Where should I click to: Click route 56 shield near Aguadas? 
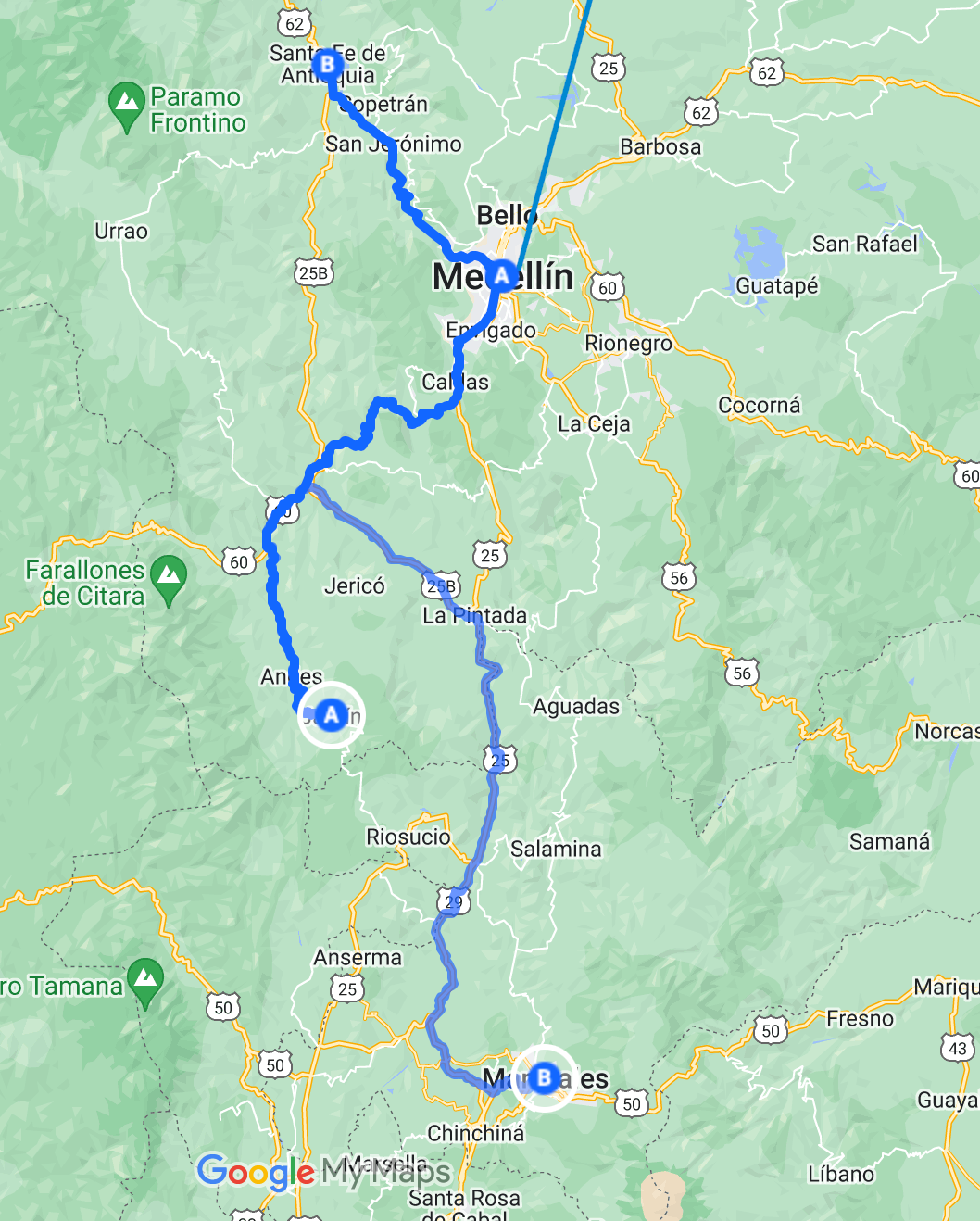[679, 578]
